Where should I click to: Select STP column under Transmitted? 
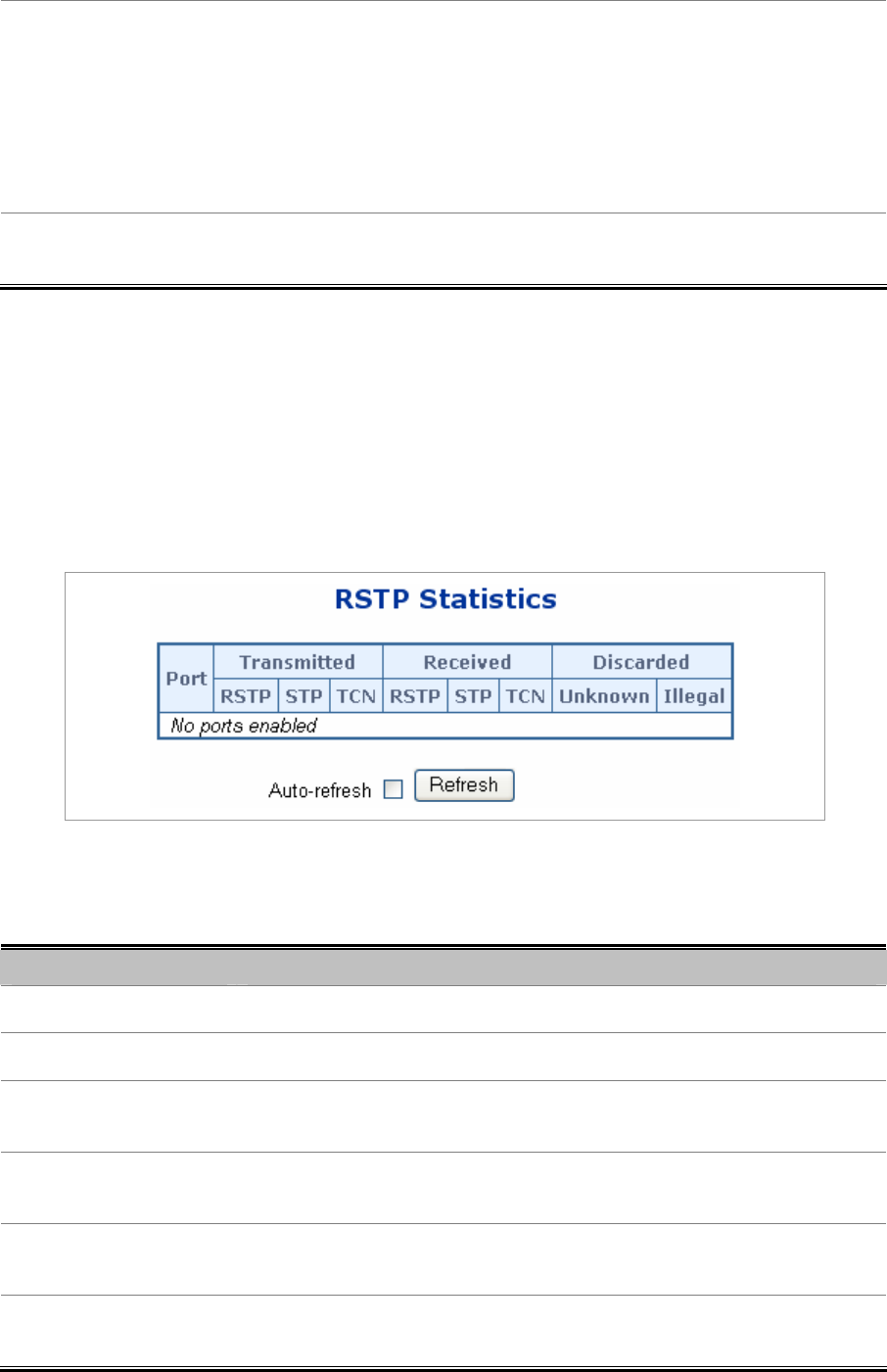coord(303,696)
